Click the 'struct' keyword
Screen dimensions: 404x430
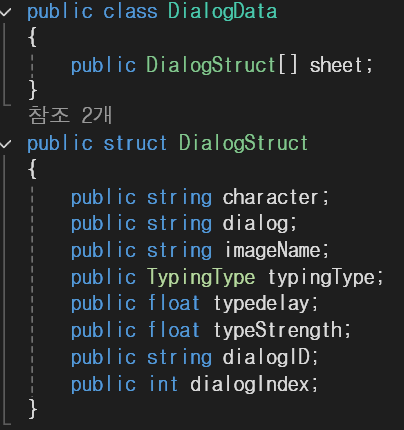coord(135,143)
